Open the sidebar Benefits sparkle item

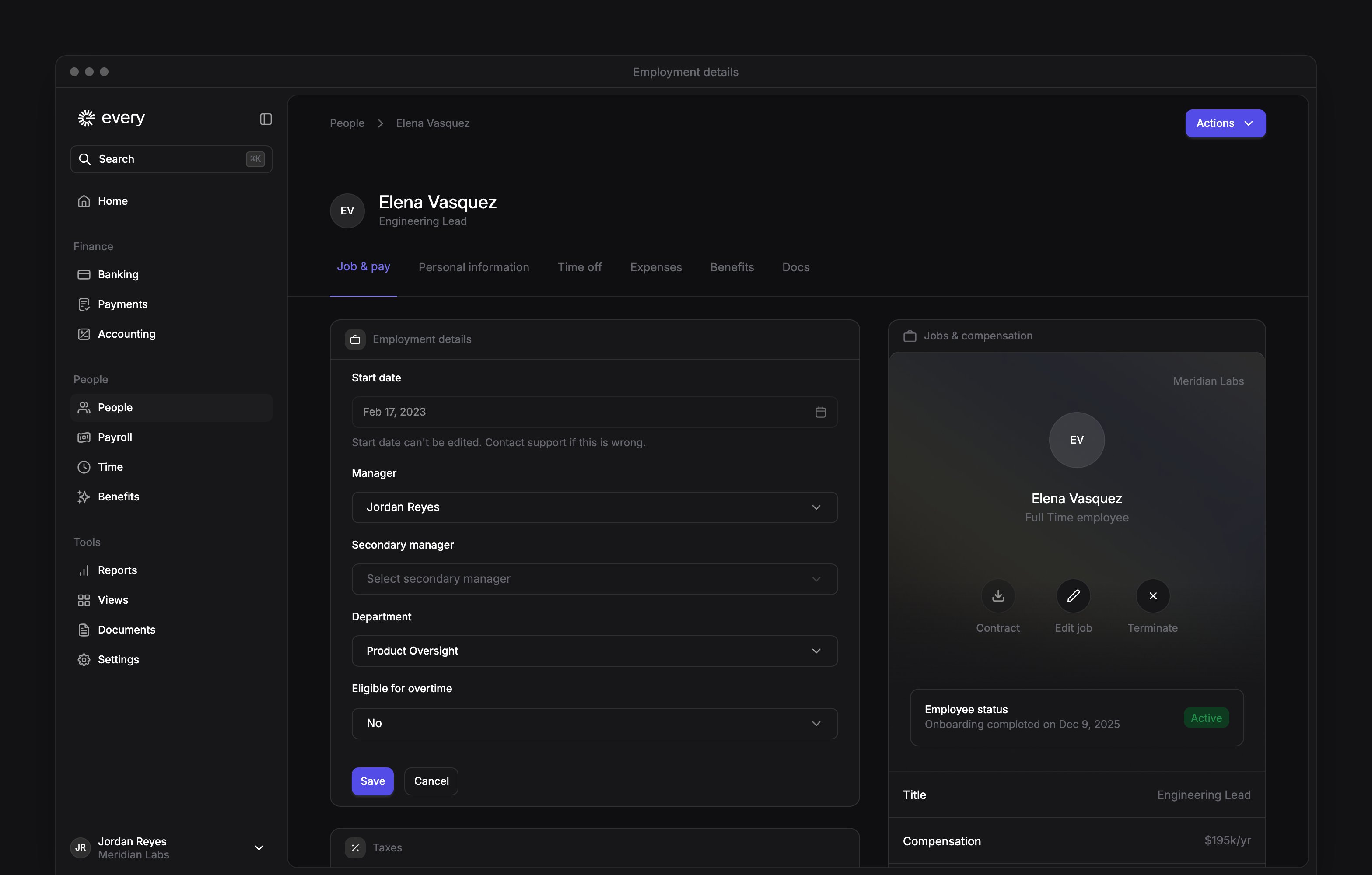(171, 497)
